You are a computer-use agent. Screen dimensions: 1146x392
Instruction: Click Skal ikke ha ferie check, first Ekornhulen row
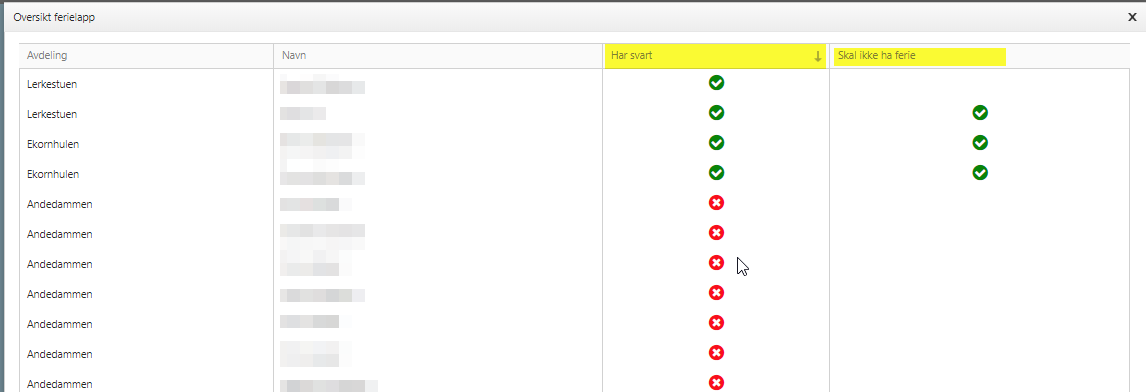coord(980,143)
